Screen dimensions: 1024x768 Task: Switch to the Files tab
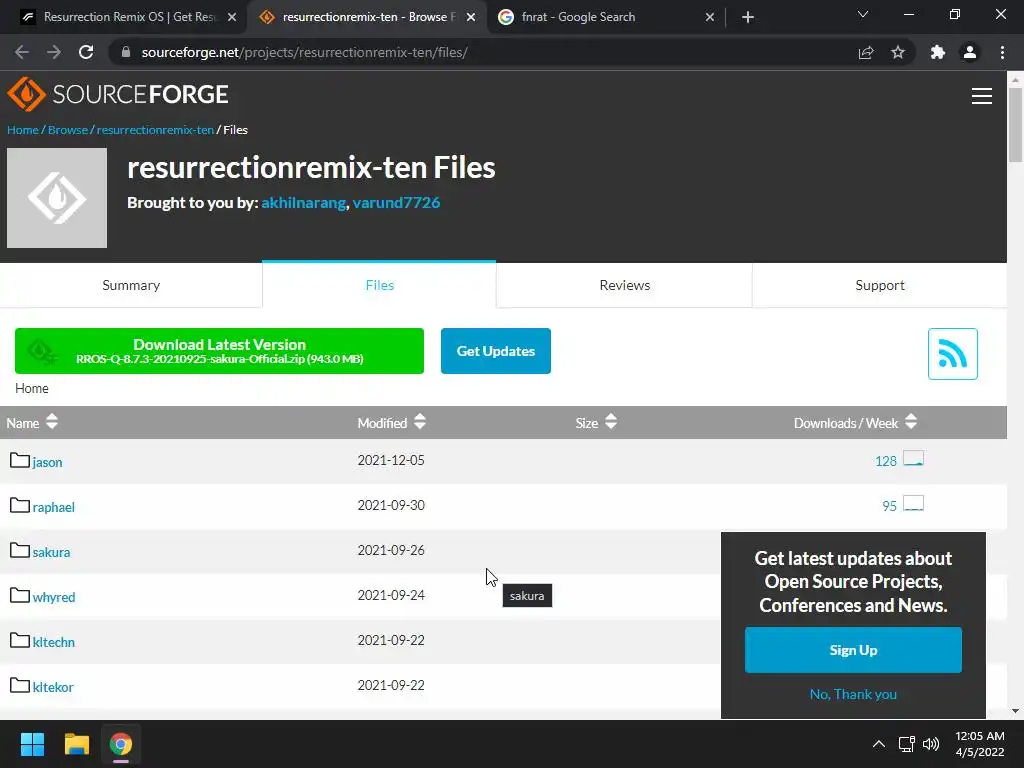(x=379, y=285)
